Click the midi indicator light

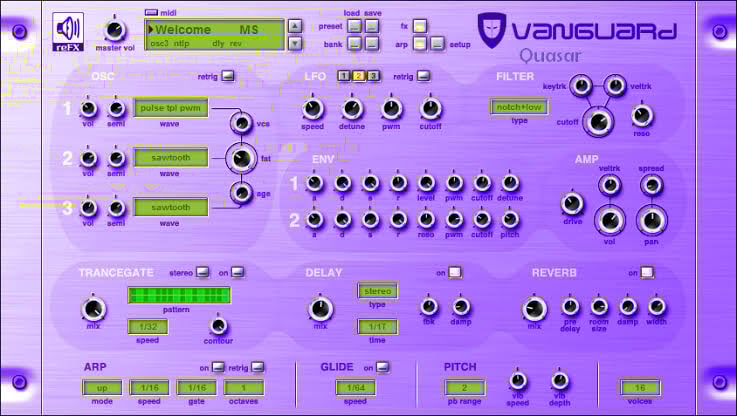[x=151, y=13]
